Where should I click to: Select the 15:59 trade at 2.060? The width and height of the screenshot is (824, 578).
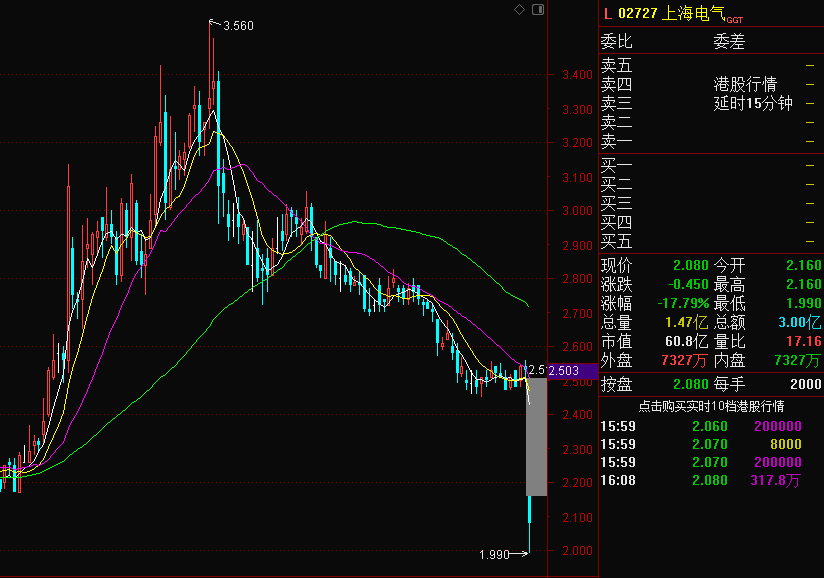click(x=711, y=426)
